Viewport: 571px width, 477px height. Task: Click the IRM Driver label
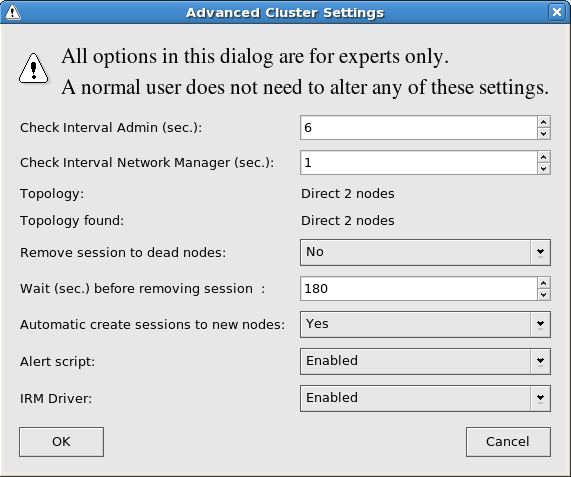pyautogui.click(x=56, y=398)
